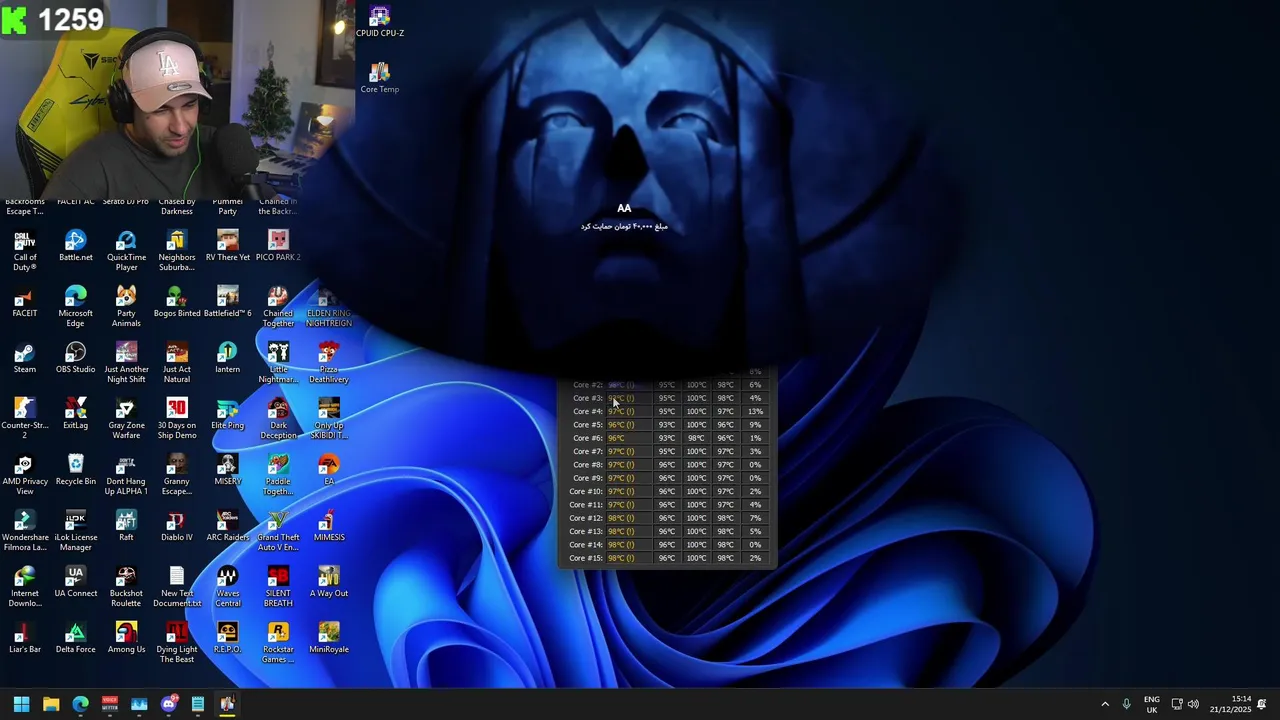Select the lantern desktop icon

point(227,358)
